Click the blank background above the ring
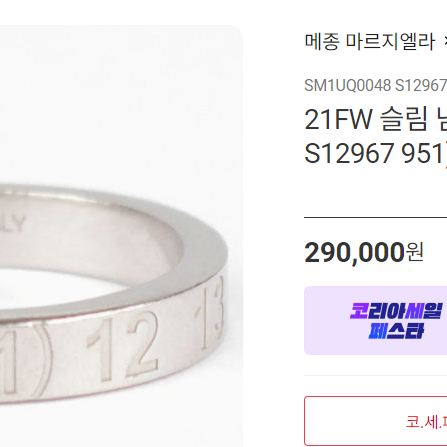The height and width of the screenshot is (447, 447). pos(121,100)
